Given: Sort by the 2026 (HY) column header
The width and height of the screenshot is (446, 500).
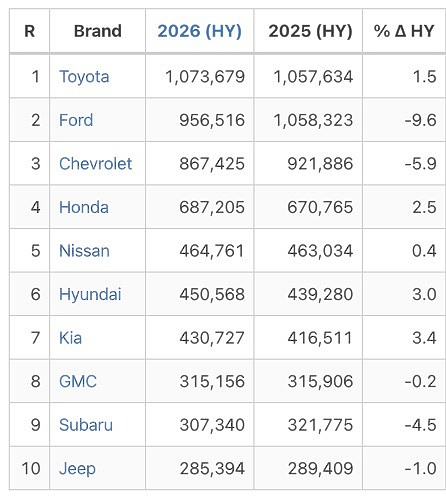Looking at the screenshot, I should click(199, 31).
